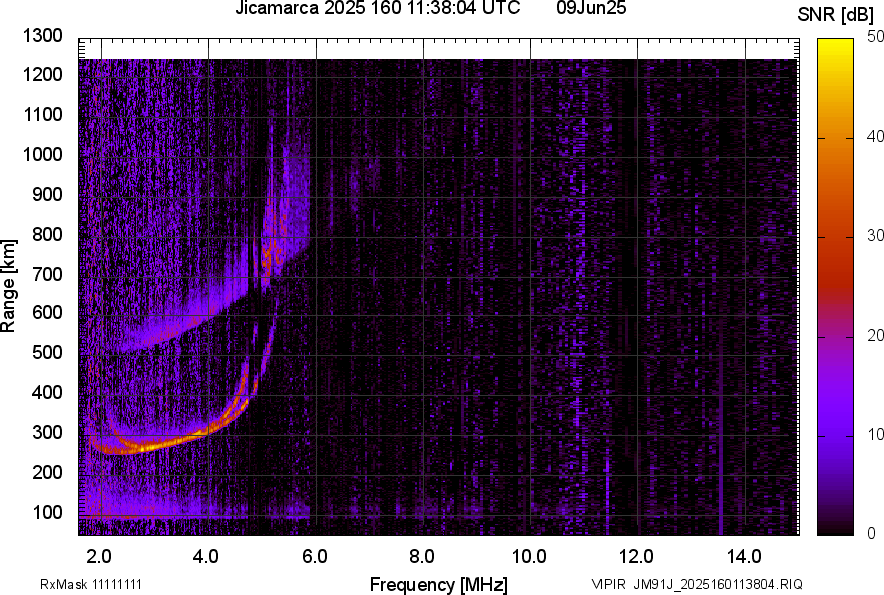Click range tick label '1000'
Screen dimensions: 884x595
[42, 154]
